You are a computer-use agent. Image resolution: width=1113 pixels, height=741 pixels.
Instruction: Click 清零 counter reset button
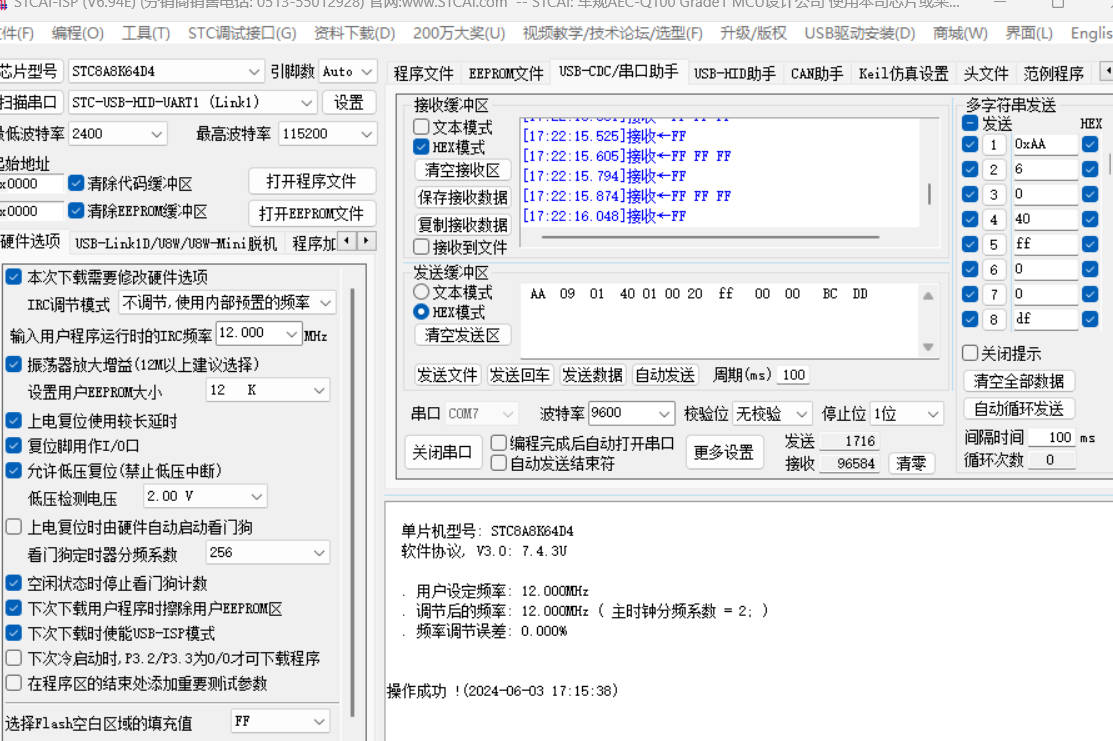(x=911, y=463)
